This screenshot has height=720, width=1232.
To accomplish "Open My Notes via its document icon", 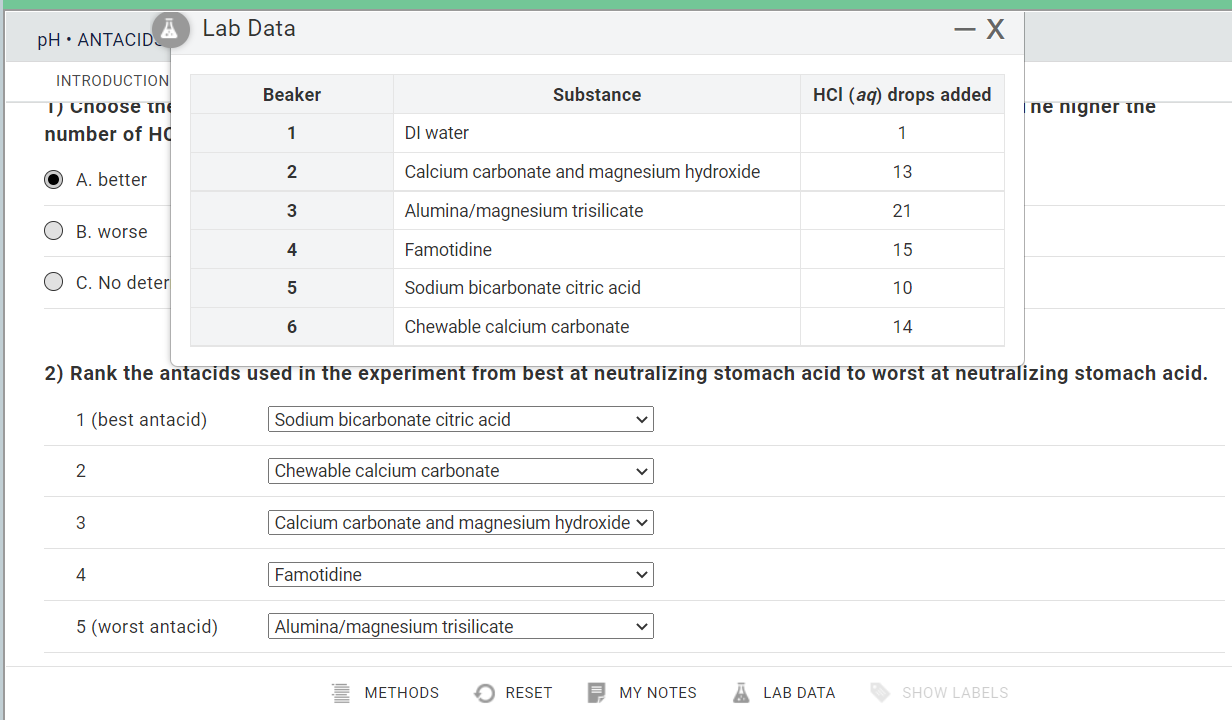I will click(596, 692).
